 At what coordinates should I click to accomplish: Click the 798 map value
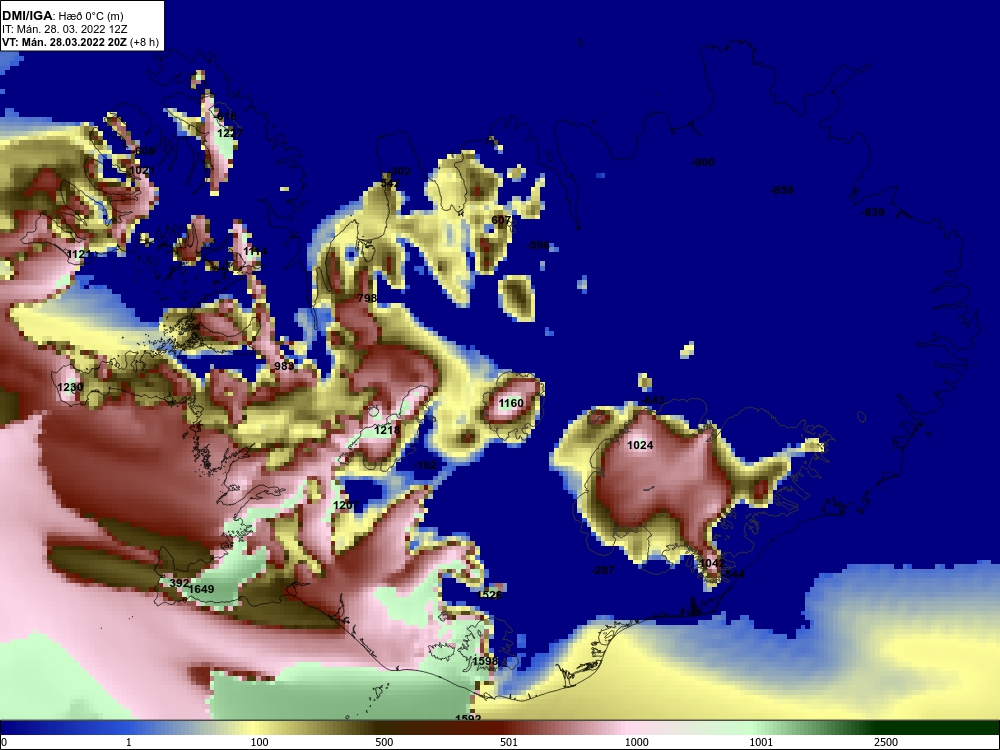point(367,298)
